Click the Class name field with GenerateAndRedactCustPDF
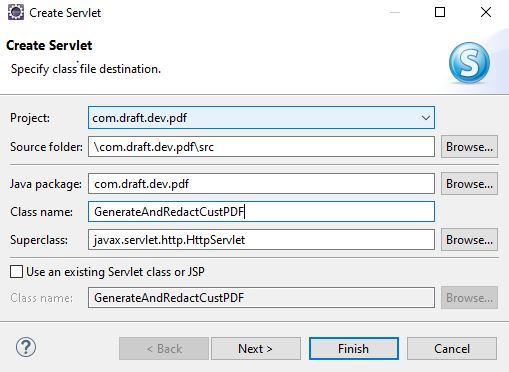Viewport: 509px width, 372px height. [x=261, y=212]
